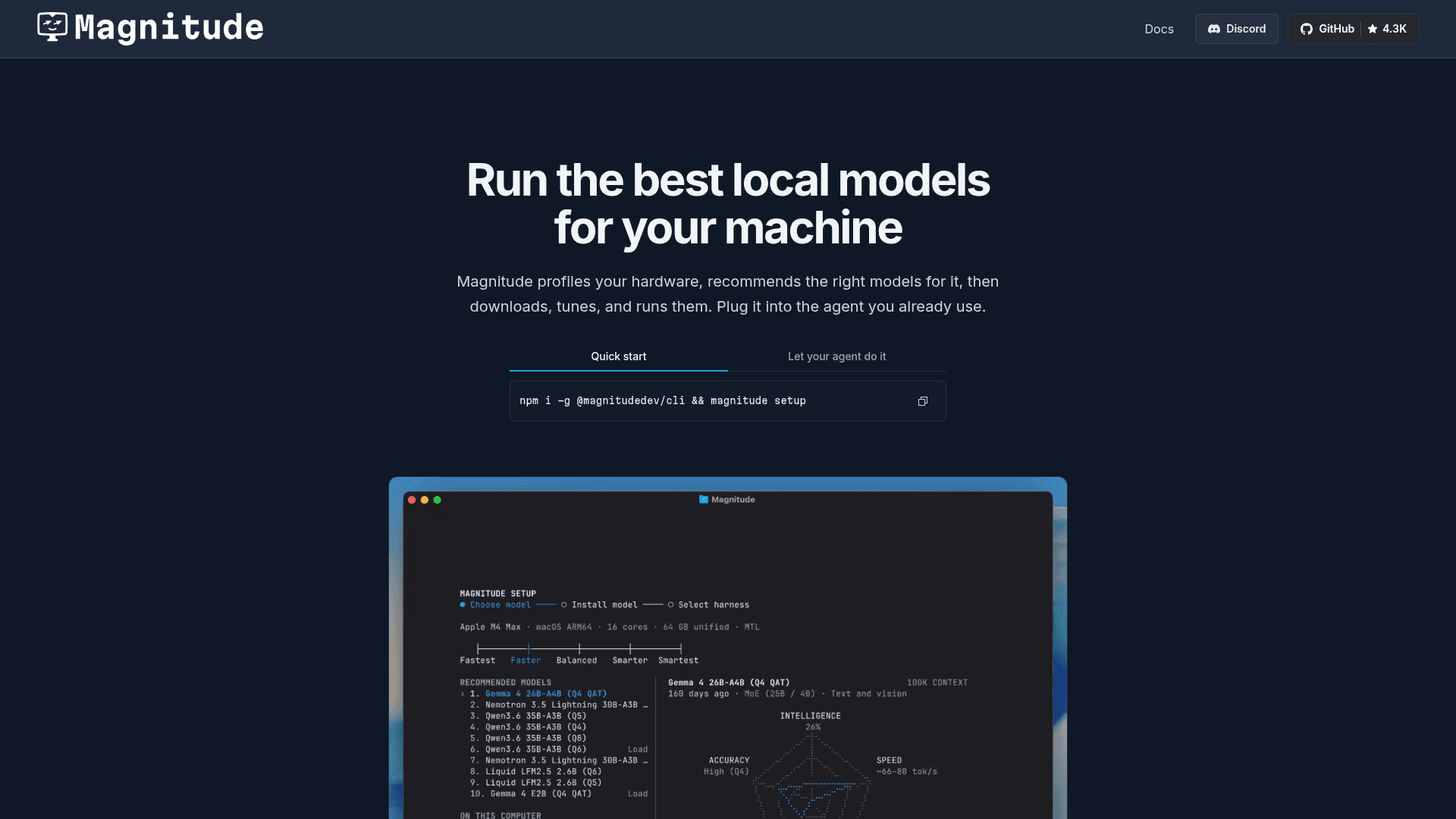The width and height of the screenshot is (1456, 819).
Task: Click the 'Apple M4 Max' hardware label
Action: (490, 627)
